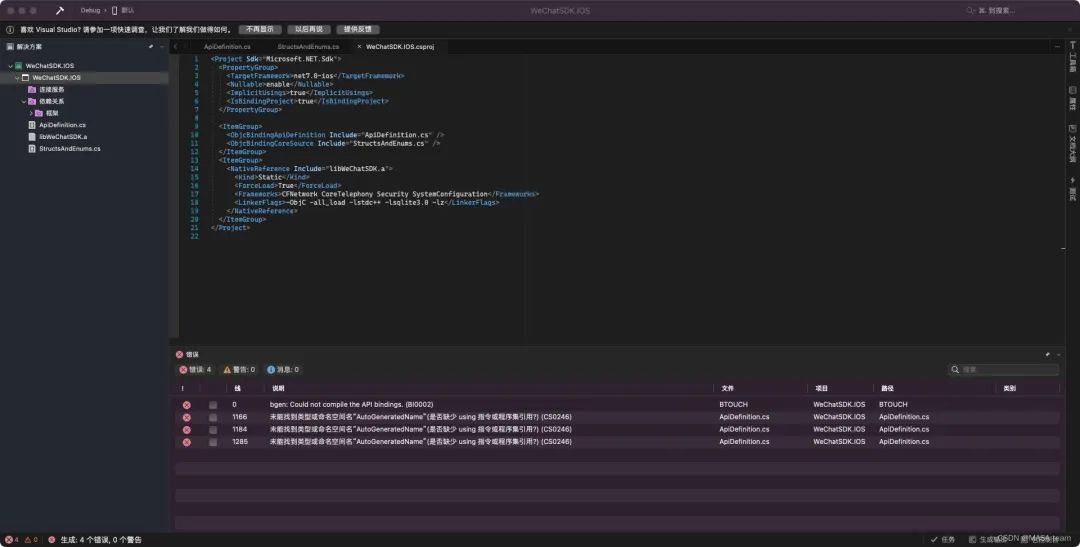Image resolution: width=1080 pixels, height=547 pixels.
Task: Collapse the 依赖关系 node
Action: [x=24, y=101]
